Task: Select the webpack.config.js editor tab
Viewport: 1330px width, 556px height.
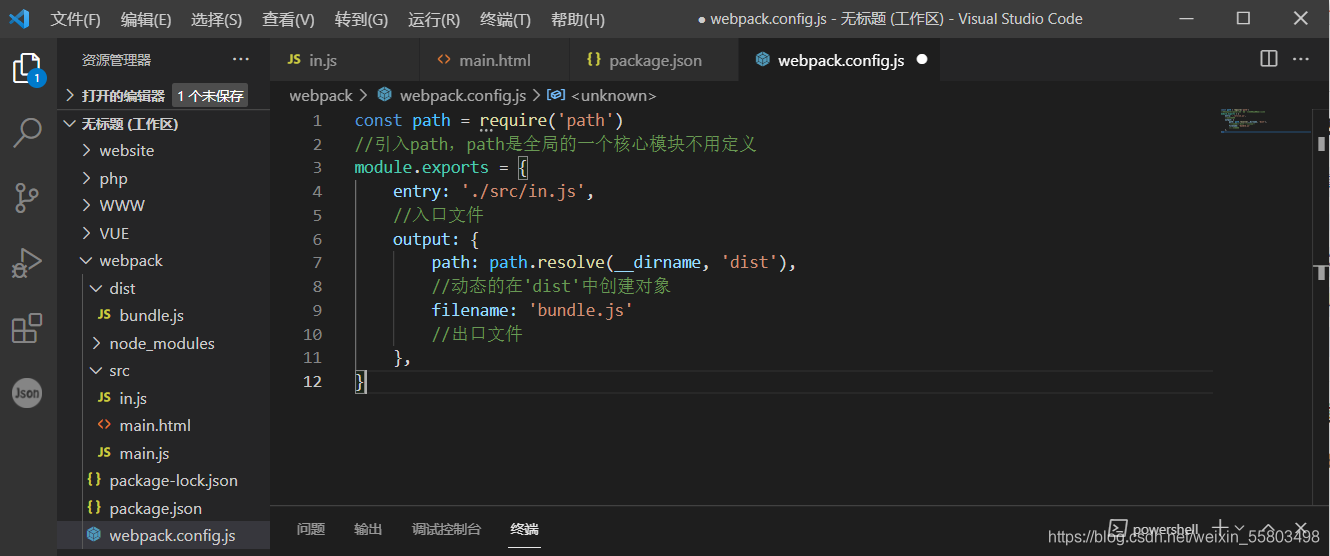Action: tap(840, 60)
